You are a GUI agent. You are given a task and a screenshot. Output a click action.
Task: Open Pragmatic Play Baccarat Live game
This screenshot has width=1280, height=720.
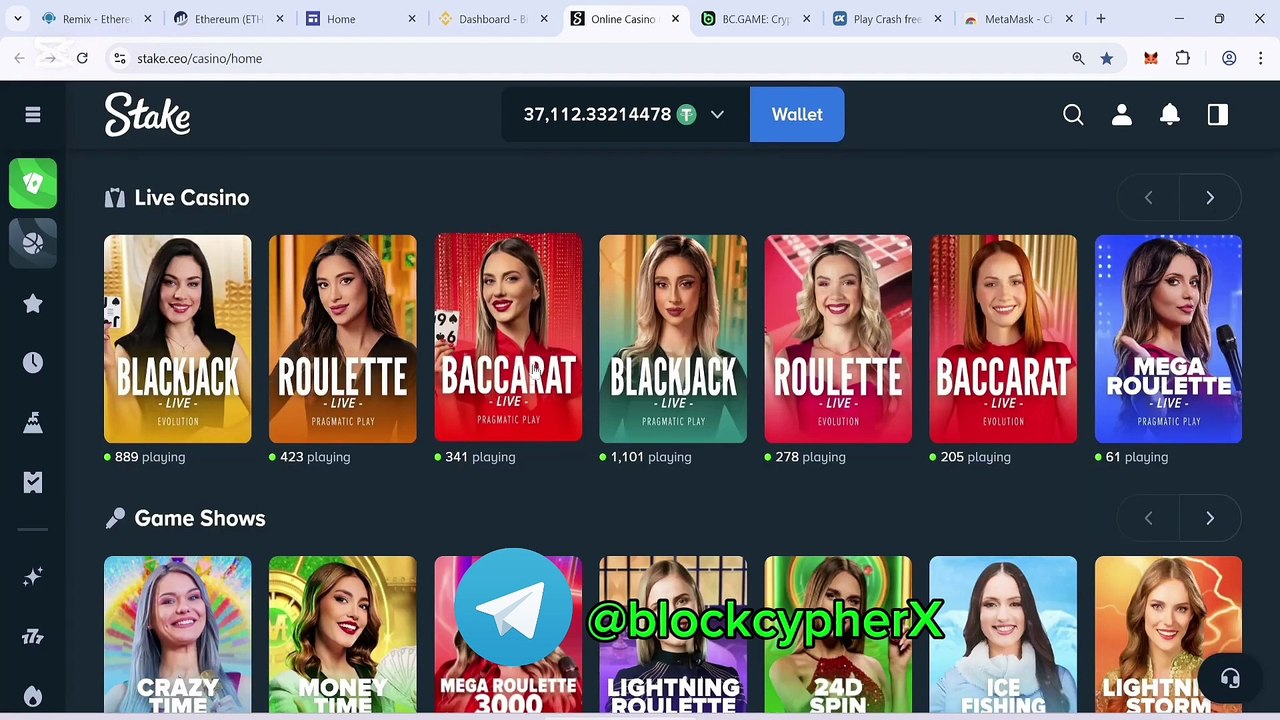click(x=508, y=337)
